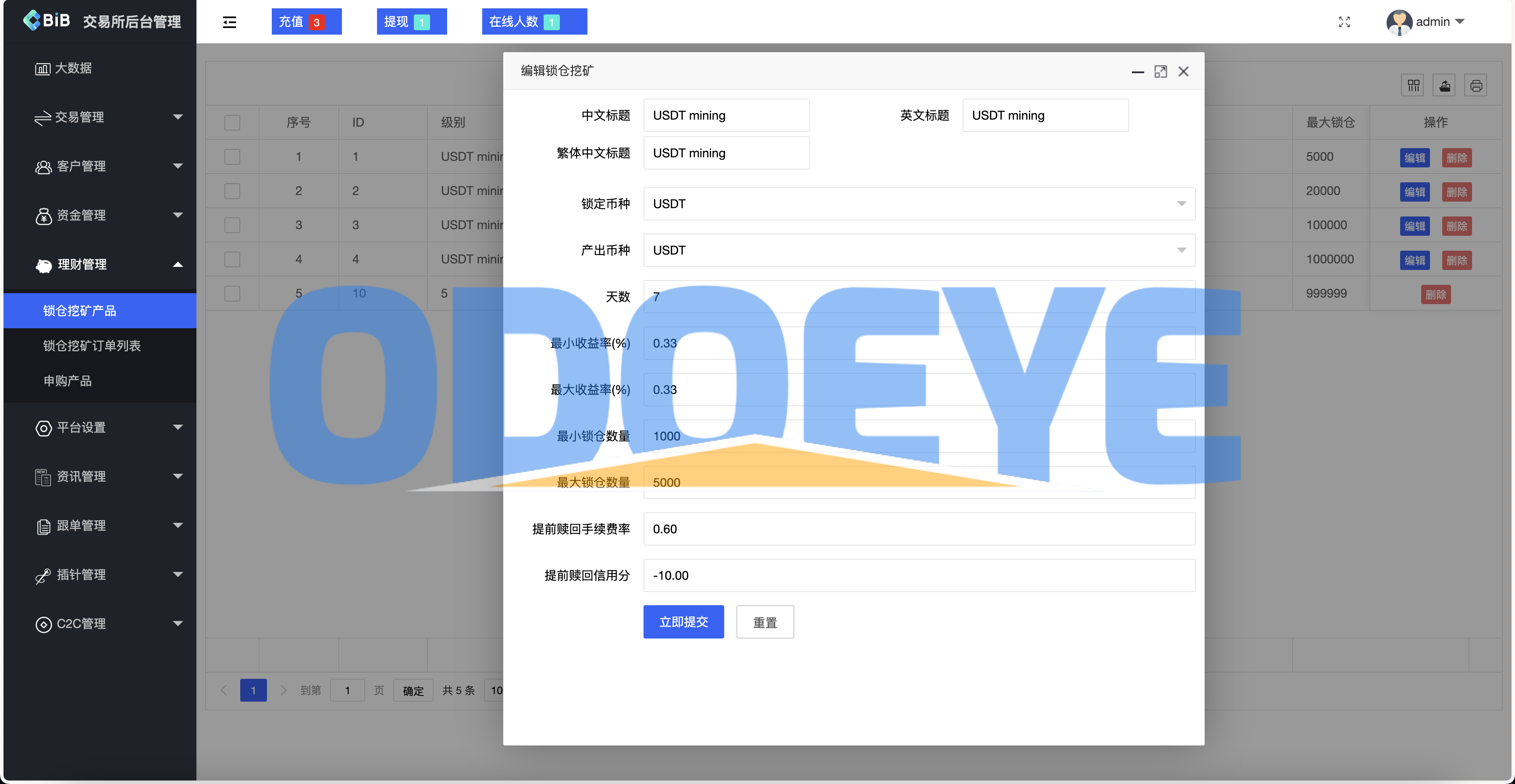The height and width of the screenshot is (784, 1515).
Task: Expand the 资金管理 menu arrow
Action: pos(178,215)
